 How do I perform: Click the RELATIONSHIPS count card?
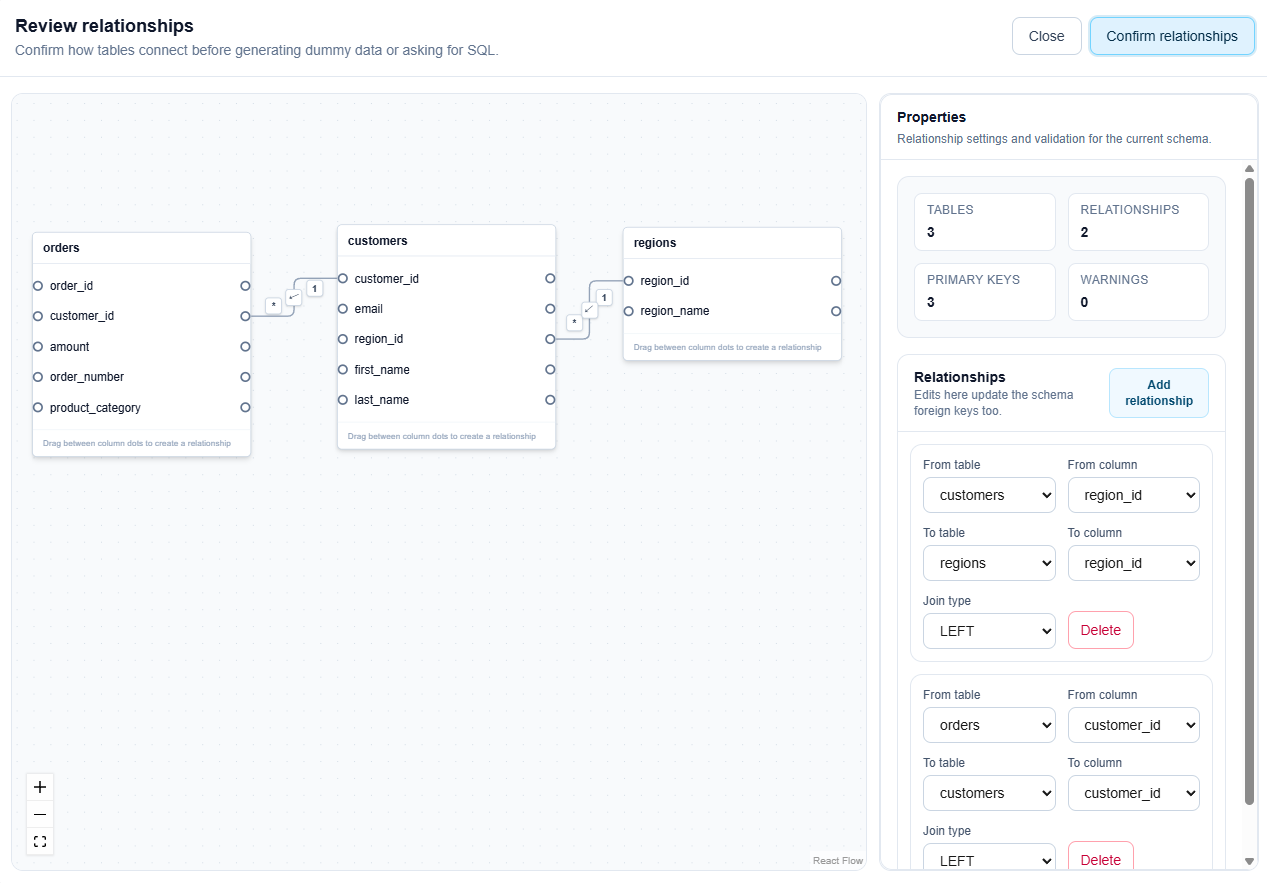pos(1138,222)
